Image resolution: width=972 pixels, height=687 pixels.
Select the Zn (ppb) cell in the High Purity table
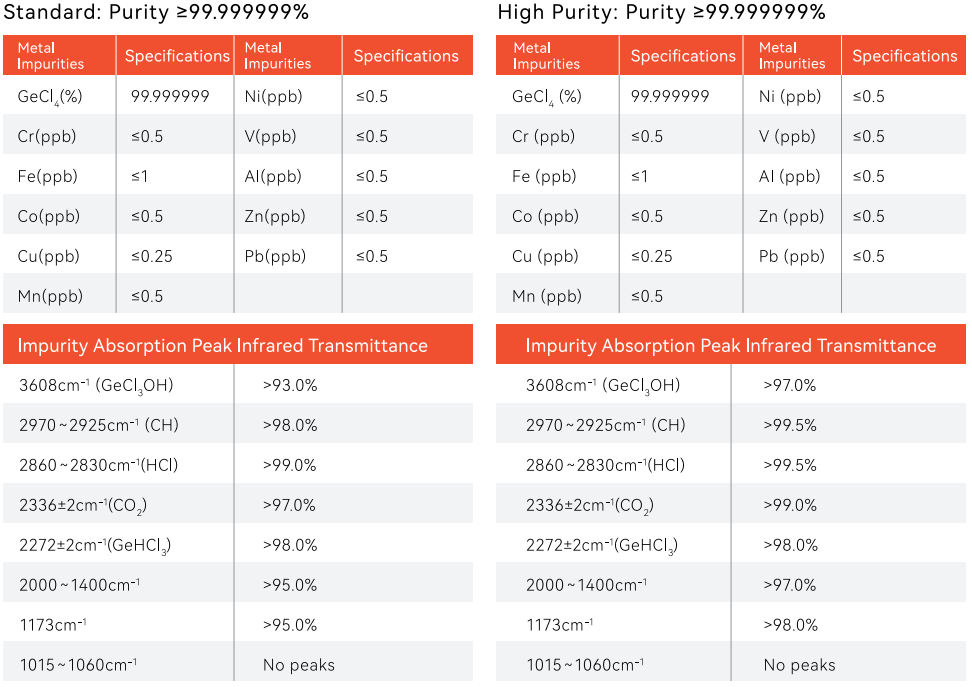(x=792, y=216)
